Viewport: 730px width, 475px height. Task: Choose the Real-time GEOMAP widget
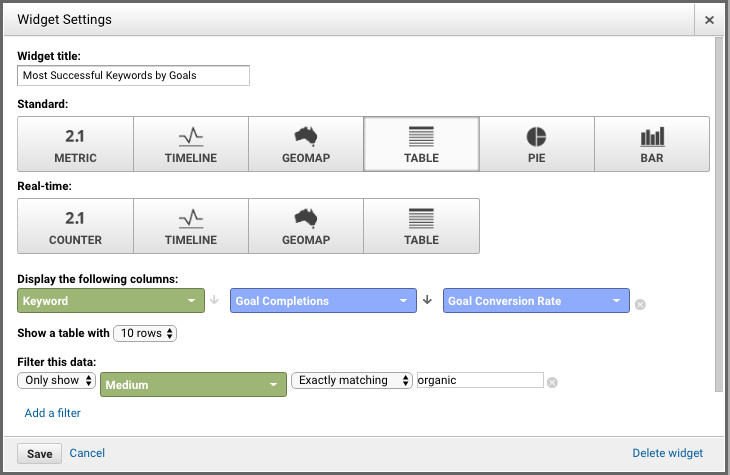click(x=306, y=226)
